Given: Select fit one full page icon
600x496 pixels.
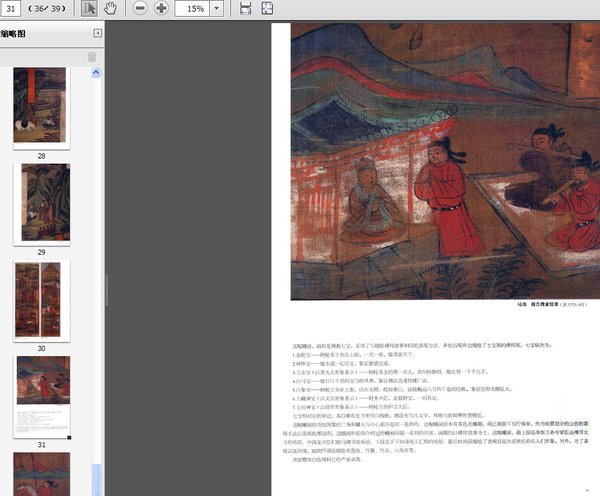Looking at the screenshot, I should 267,8.
